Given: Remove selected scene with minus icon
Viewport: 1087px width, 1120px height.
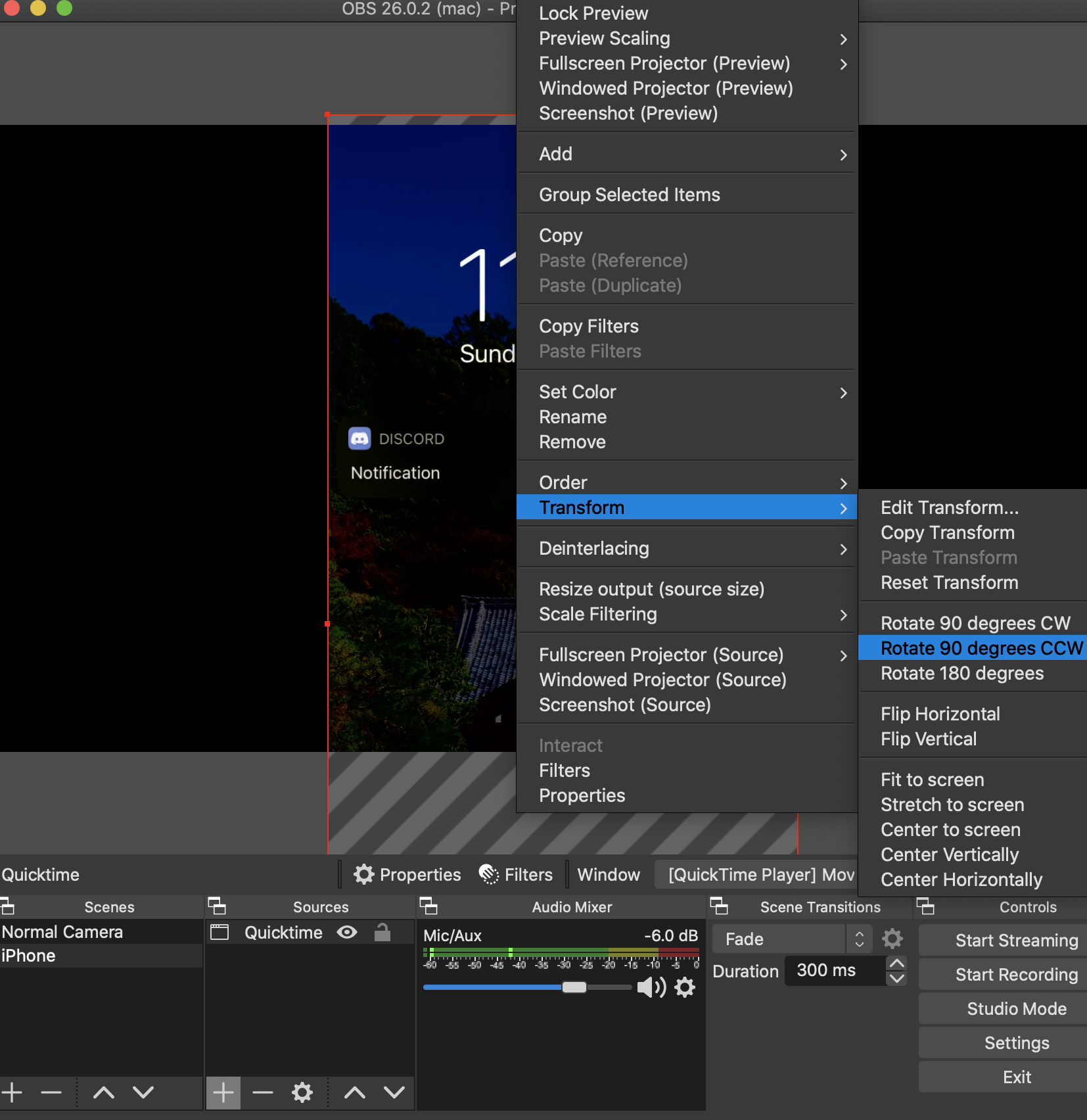Looking at the screenshot, I should coord(51,1092).
